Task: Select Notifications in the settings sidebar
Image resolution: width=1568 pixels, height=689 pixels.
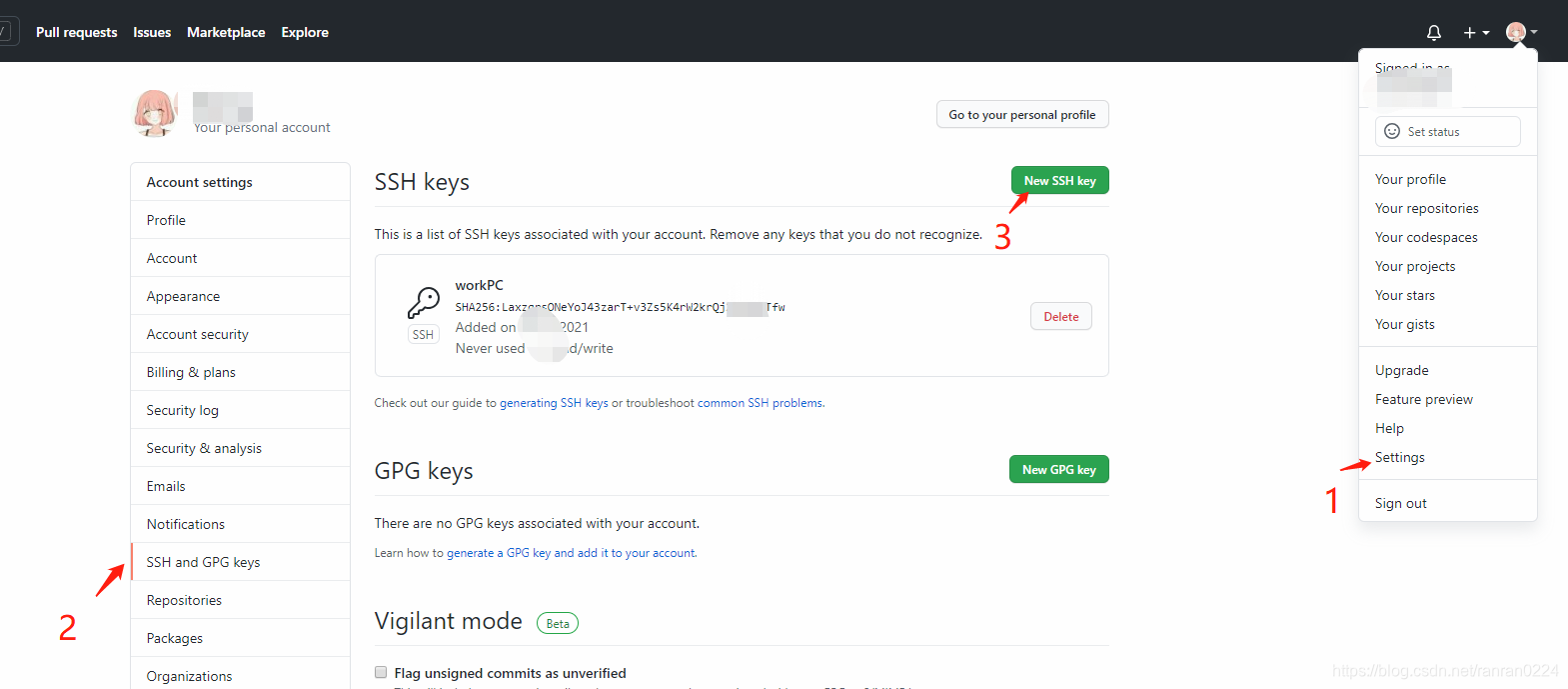Action: tap(240, 524)
